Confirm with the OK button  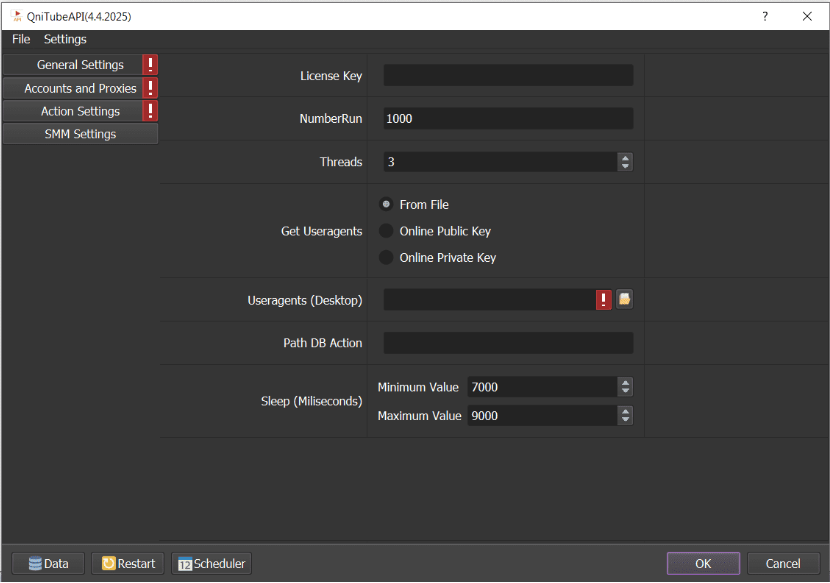click(x=703, y=564)
